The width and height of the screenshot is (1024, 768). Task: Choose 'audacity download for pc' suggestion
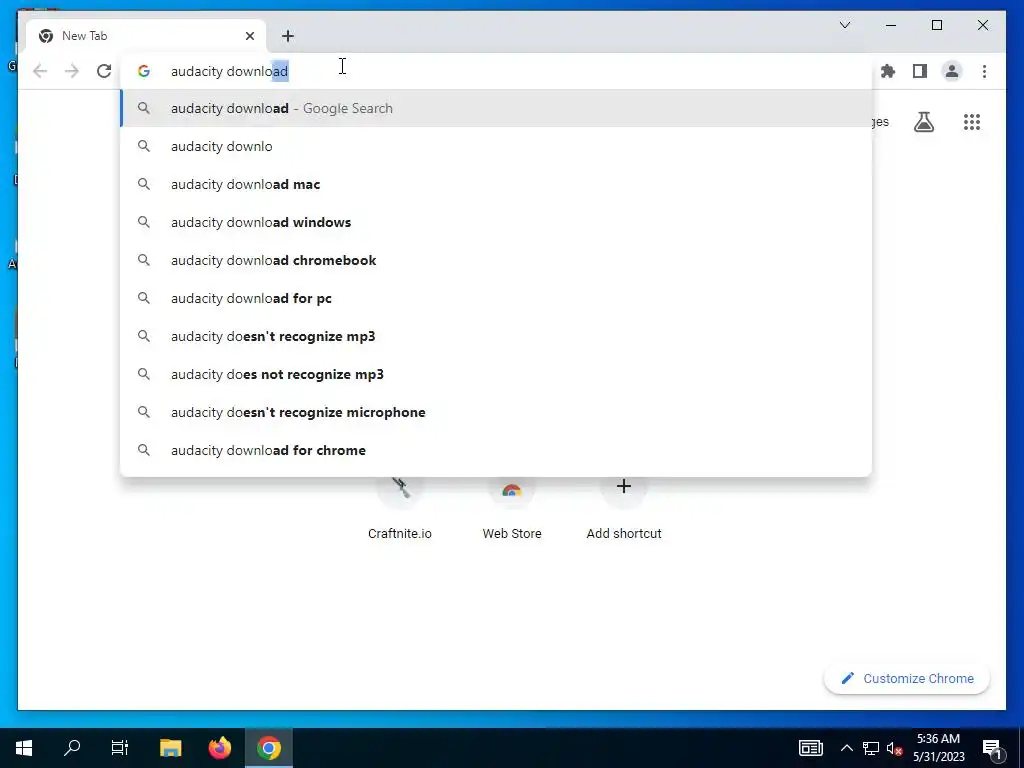coord(496,298)
